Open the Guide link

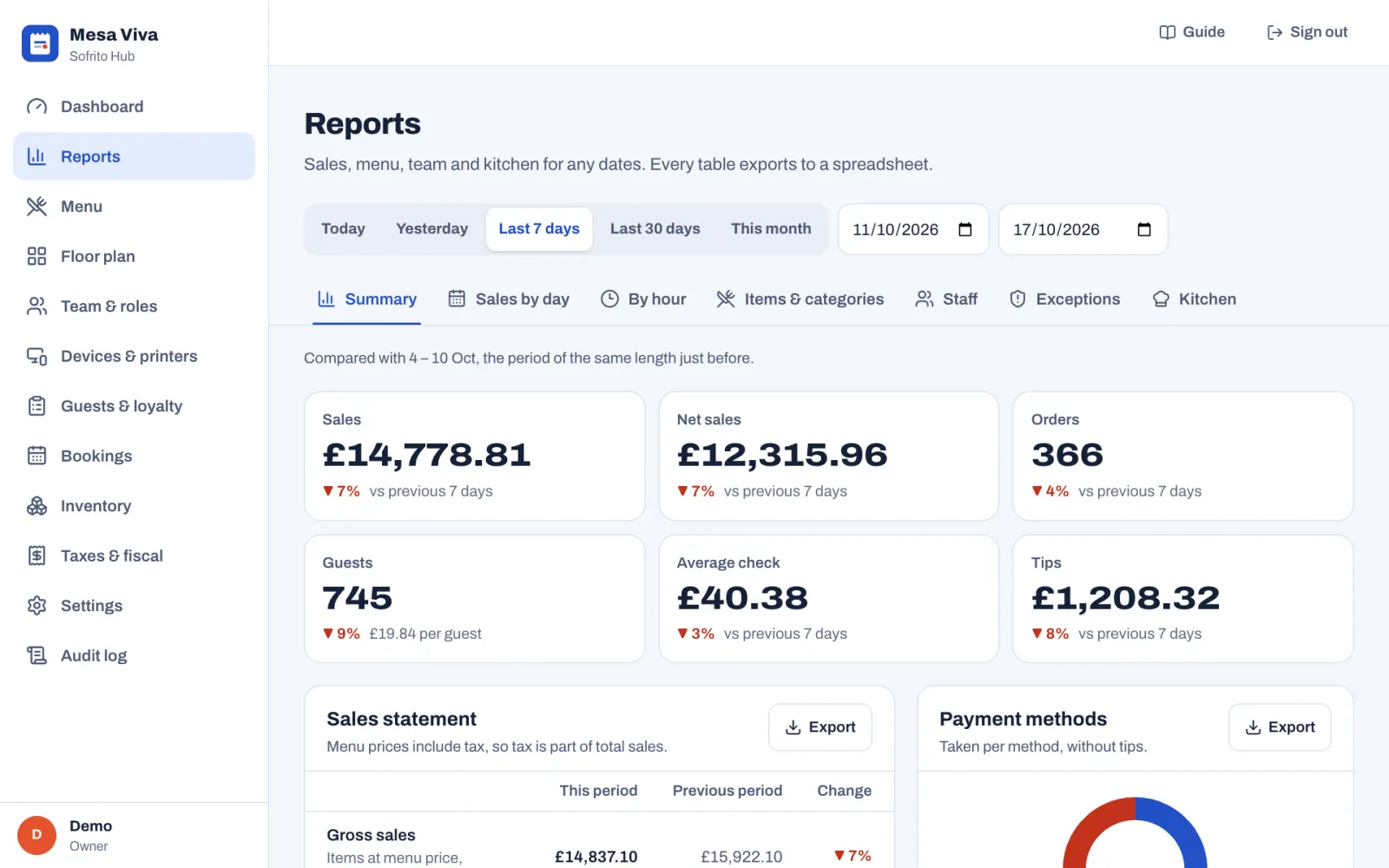tap(1192, 32)
